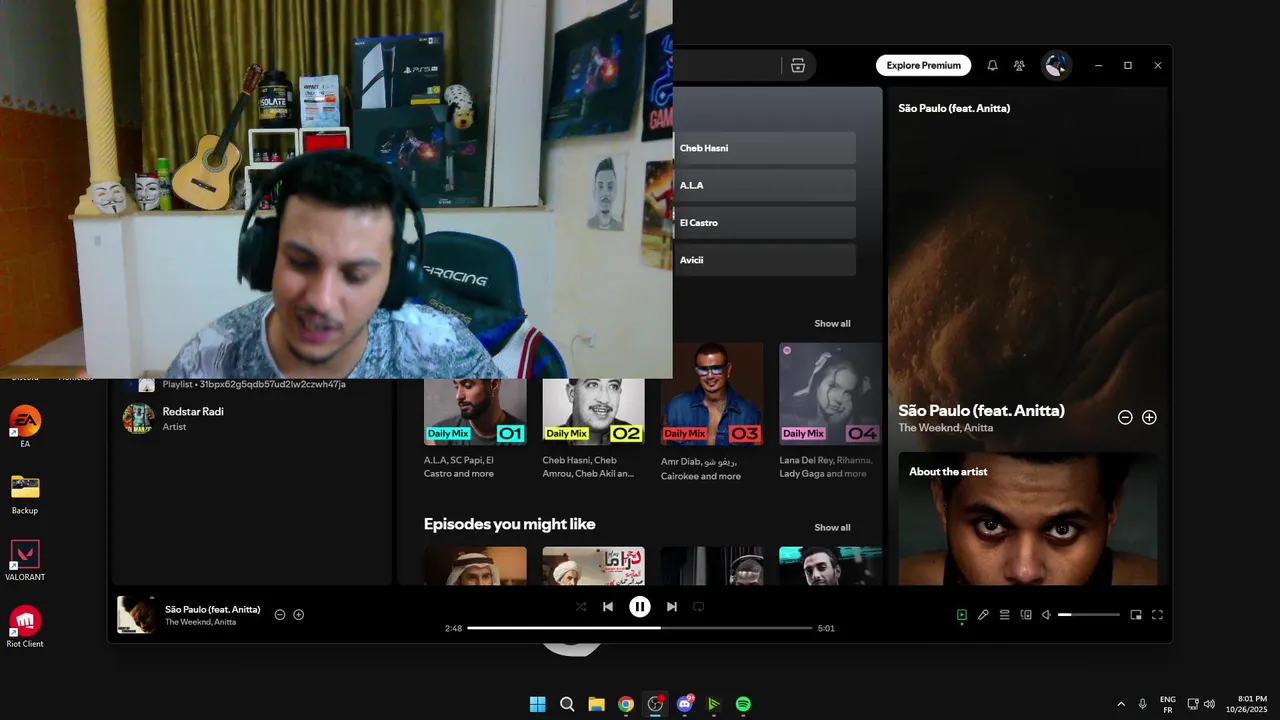The image size is (1280, 720).
Task: Open taskbar search
Action: click(x=567, y=704)
